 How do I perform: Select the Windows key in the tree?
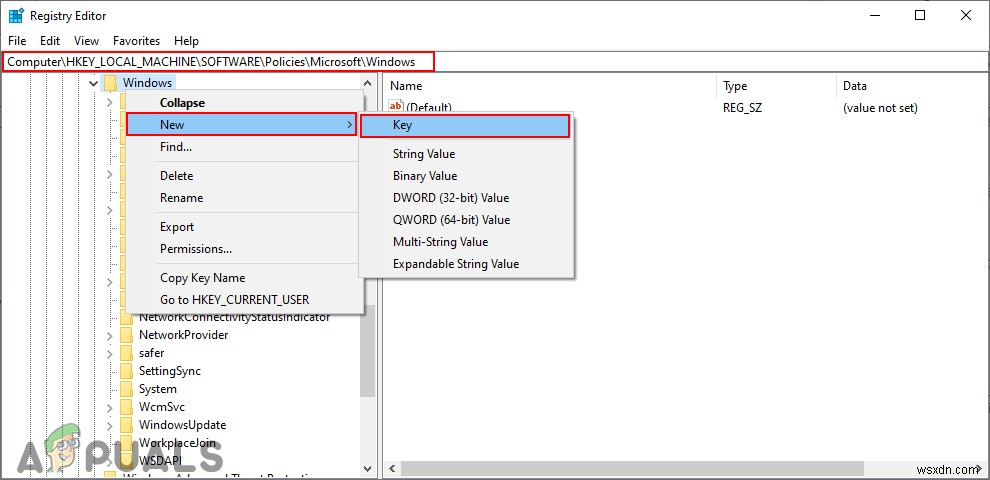147,83
